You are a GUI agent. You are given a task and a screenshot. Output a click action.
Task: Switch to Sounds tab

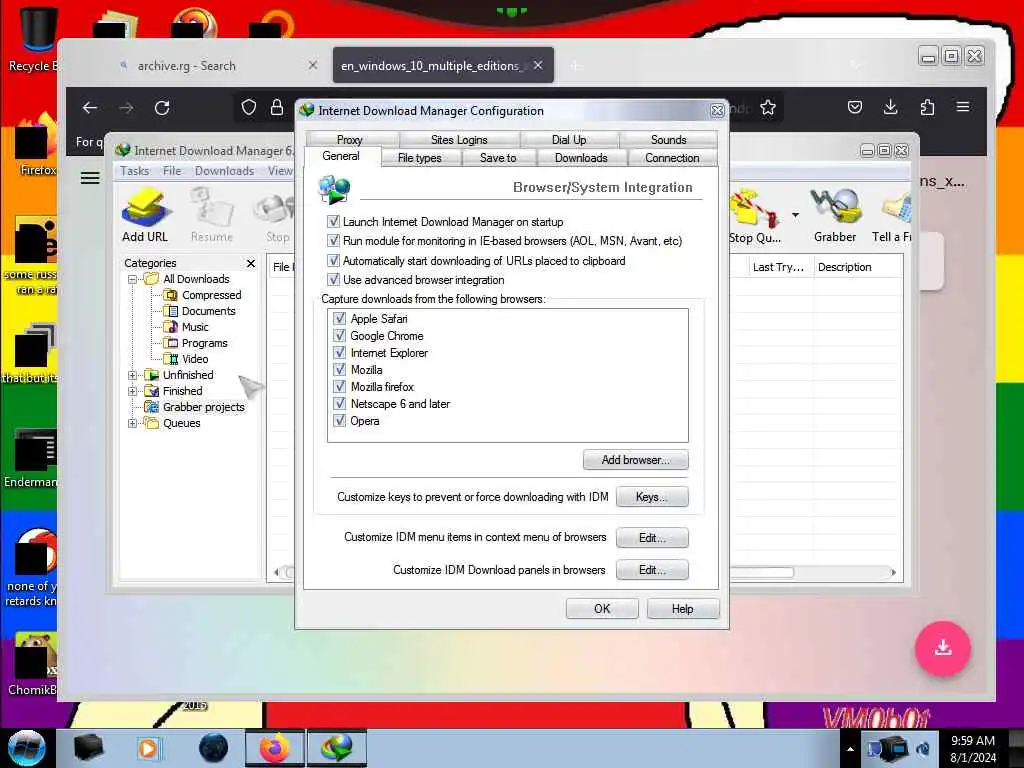point(668,140)
